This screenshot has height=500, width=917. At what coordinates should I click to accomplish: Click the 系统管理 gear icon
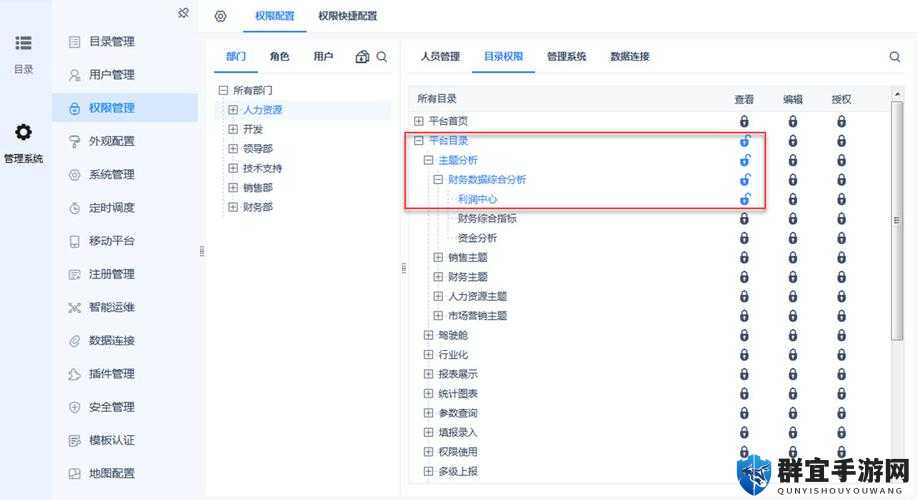[74, 174]
